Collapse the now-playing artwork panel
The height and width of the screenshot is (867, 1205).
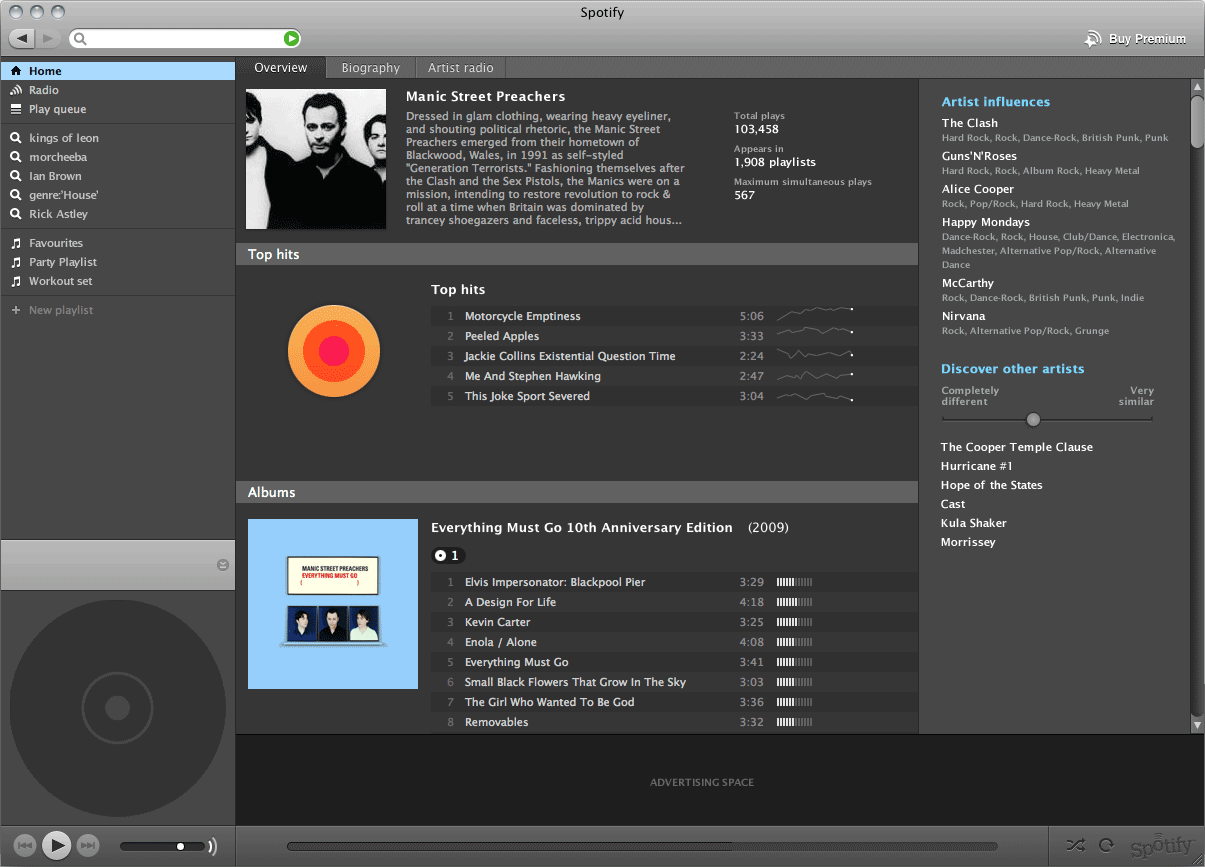point(222,565)
